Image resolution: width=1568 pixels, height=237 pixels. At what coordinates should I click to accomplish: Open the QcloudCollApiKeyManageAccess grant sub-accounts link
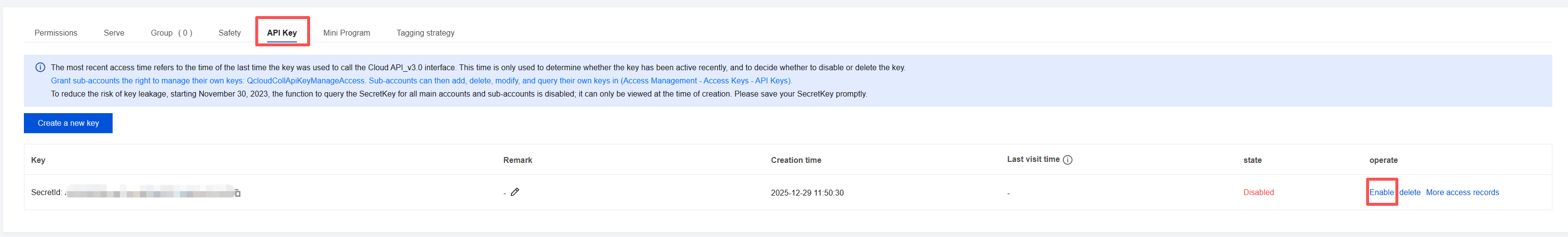[x=421, y=81]
